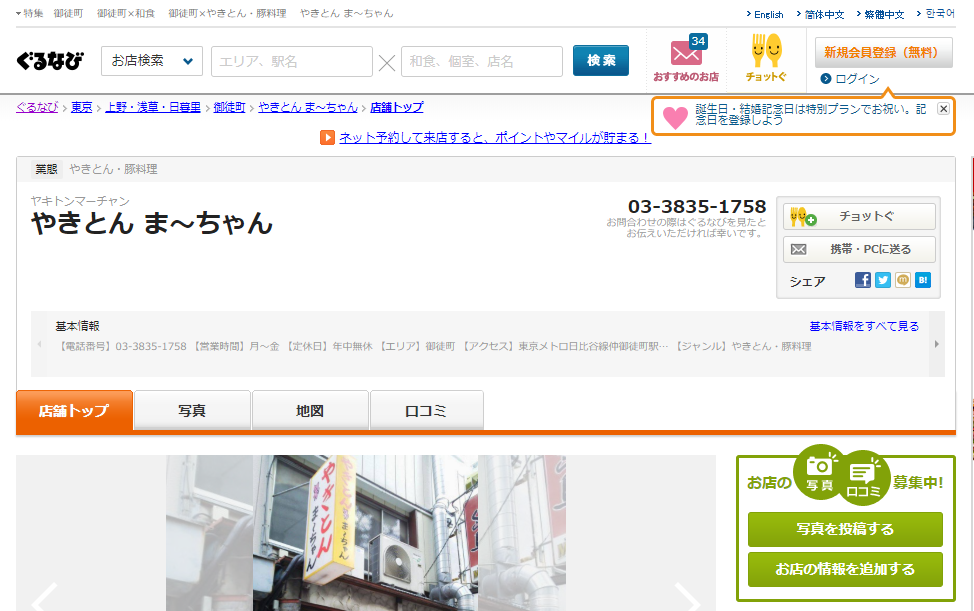Switch to the 口コミ tab
Screen dimensions: 974x611
[x=426, y=410]
